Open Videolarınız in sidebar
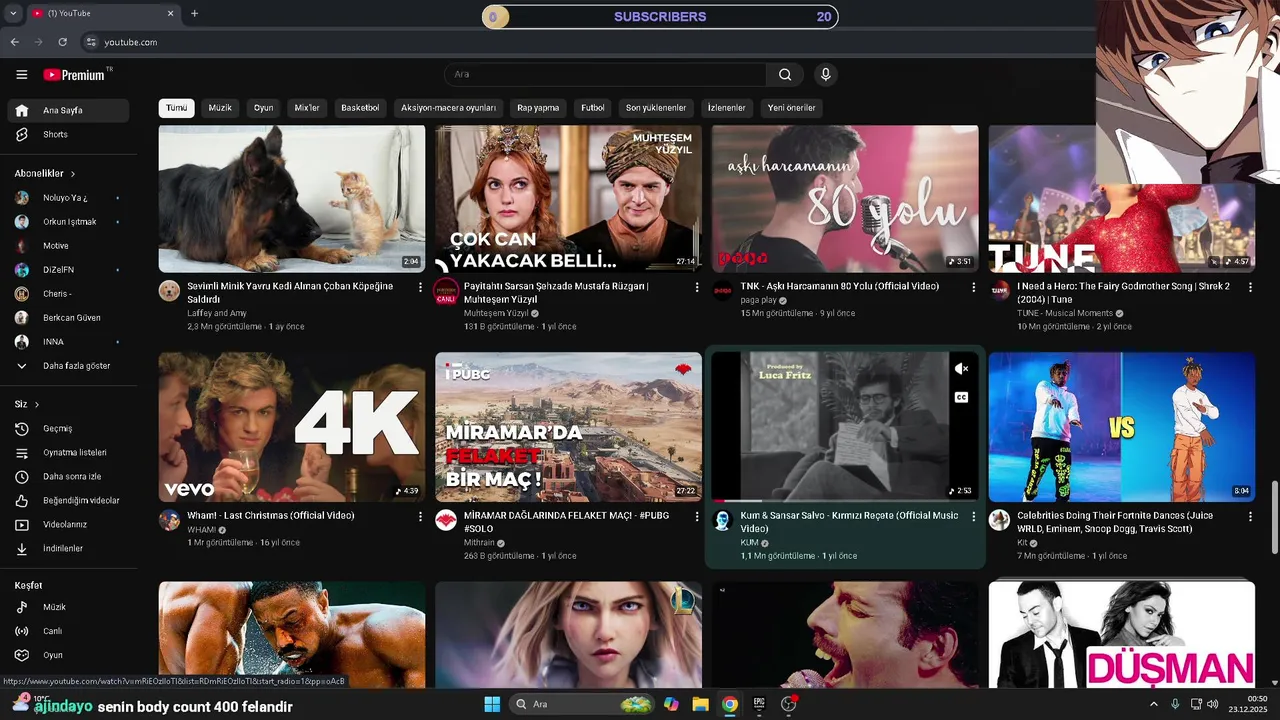 pos(68,524)
